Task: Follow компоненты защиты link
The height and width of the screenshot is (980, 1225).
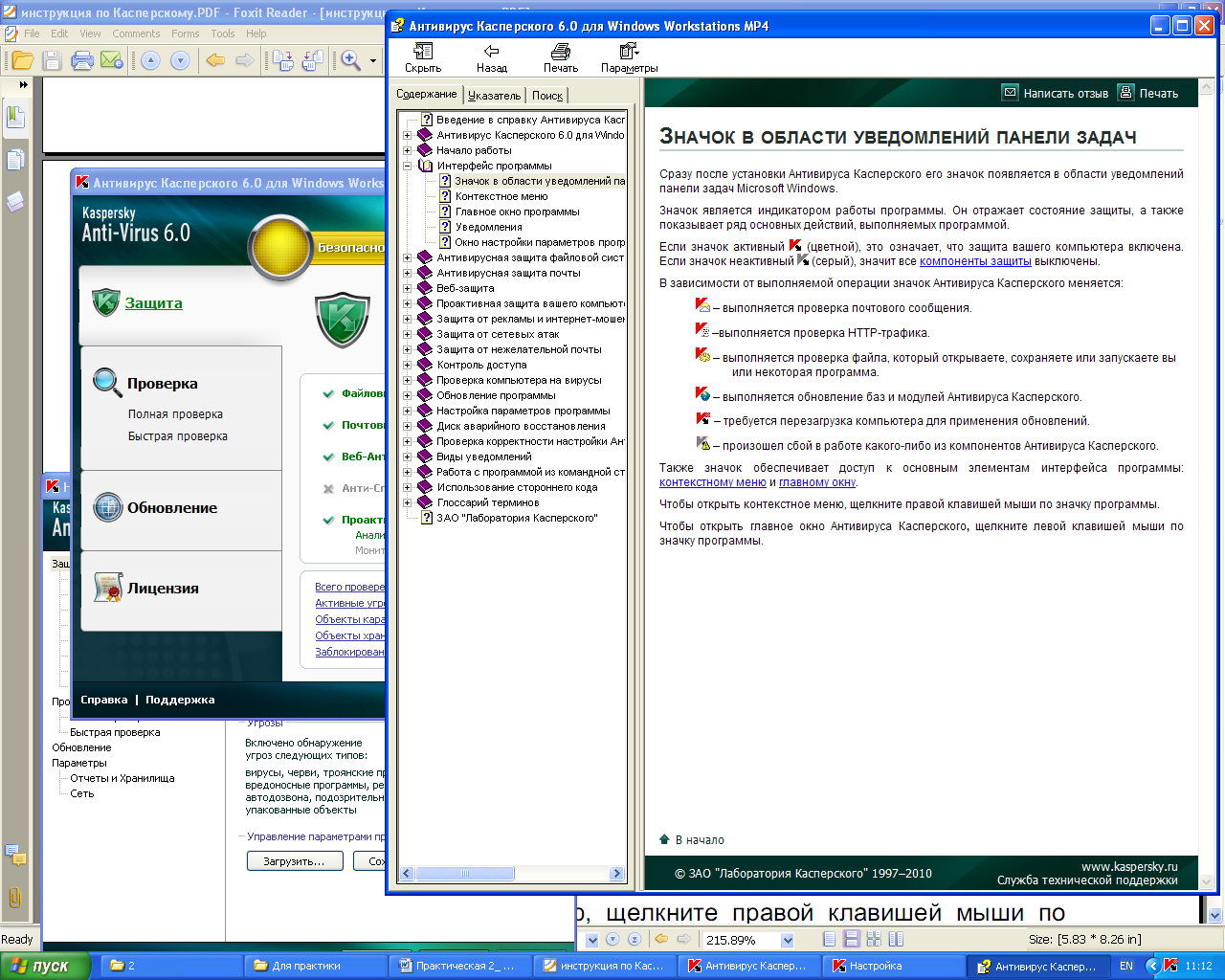Action: (975, 261)
